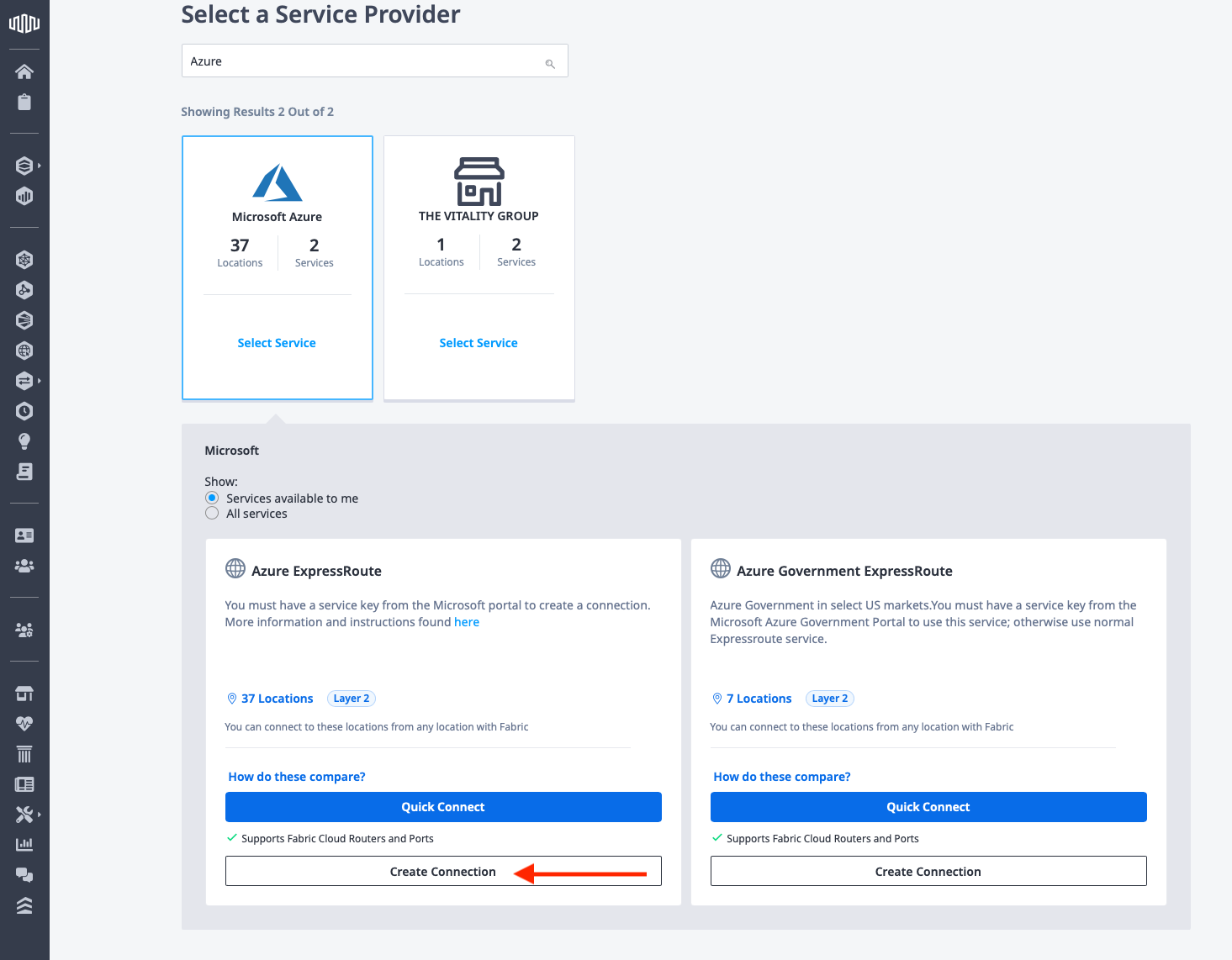This screenshot has width=1232, height=960.
Task: Click the Microsoft Azure logo
Action: point(278,182)
